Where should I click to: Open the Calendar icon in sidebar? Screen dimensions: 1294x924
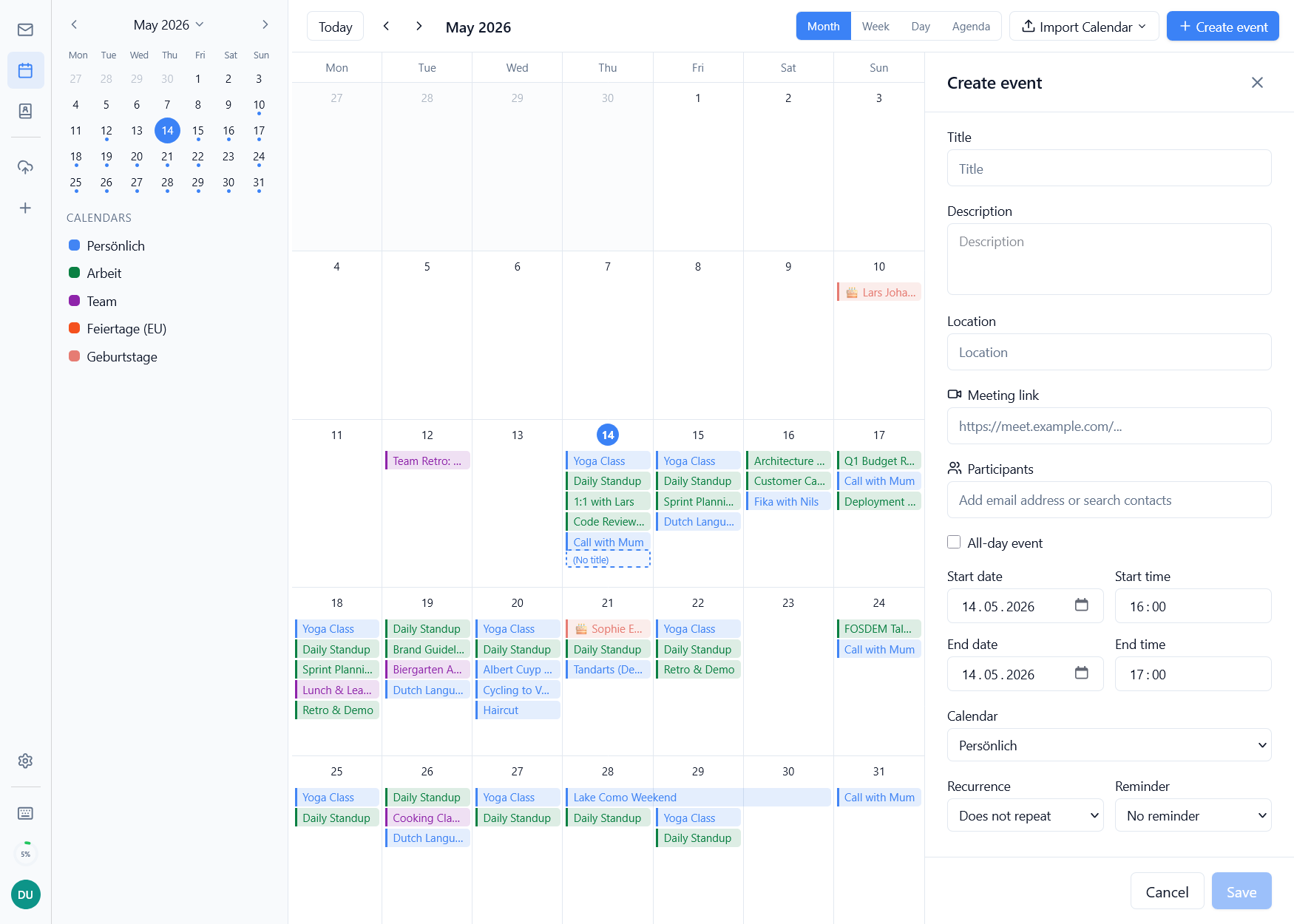tap(25, 70)
